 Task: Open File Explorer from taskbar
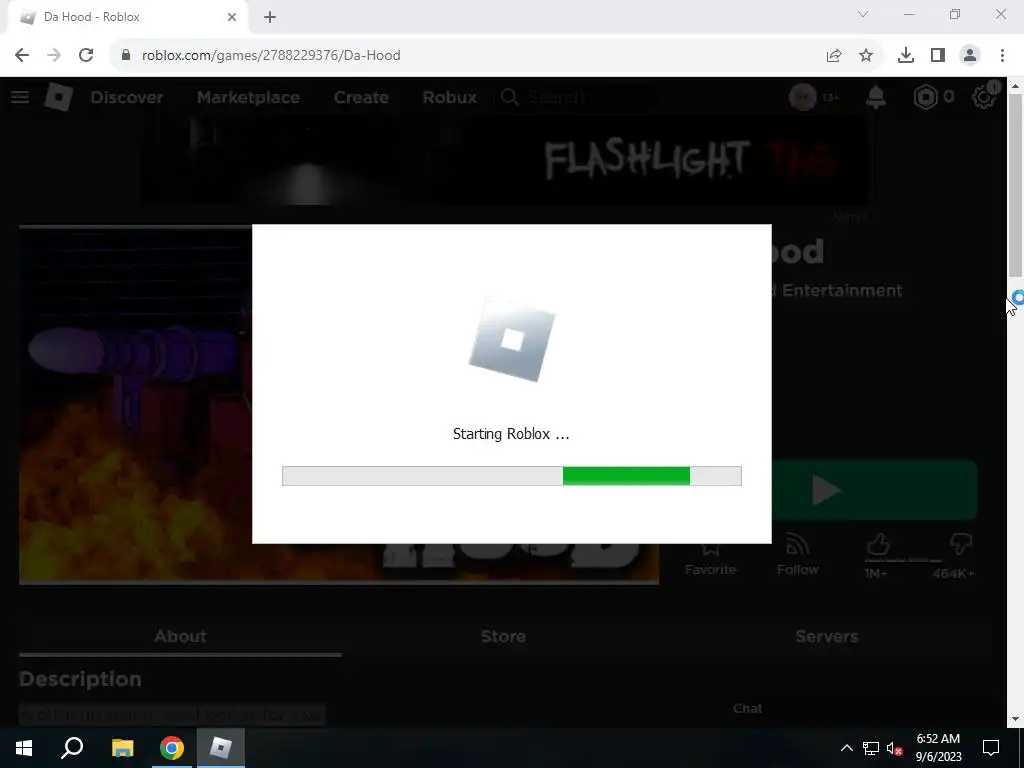tap(122, 748)
